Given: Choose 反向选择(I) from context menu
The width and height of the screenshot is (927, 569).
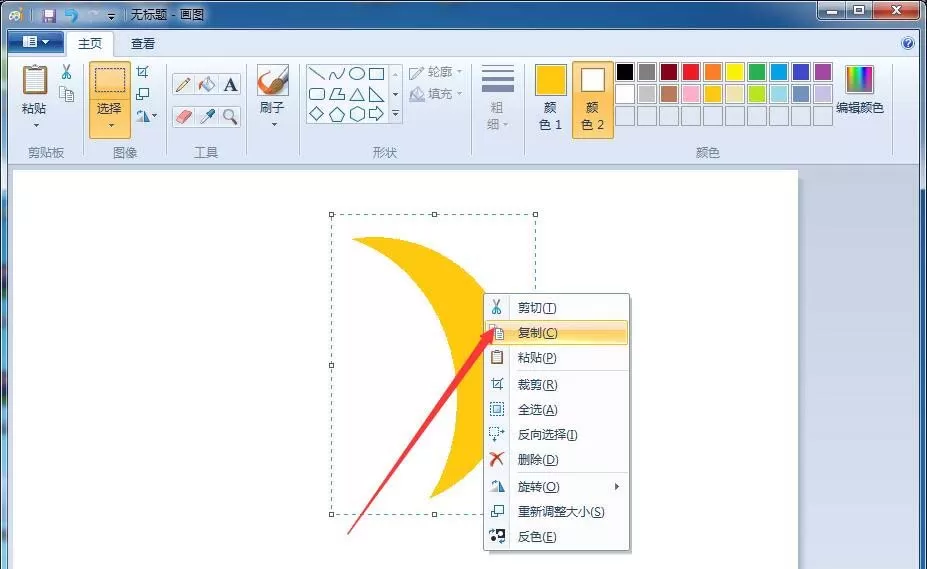Looking at the screenshot, I should tap(556, 434).
